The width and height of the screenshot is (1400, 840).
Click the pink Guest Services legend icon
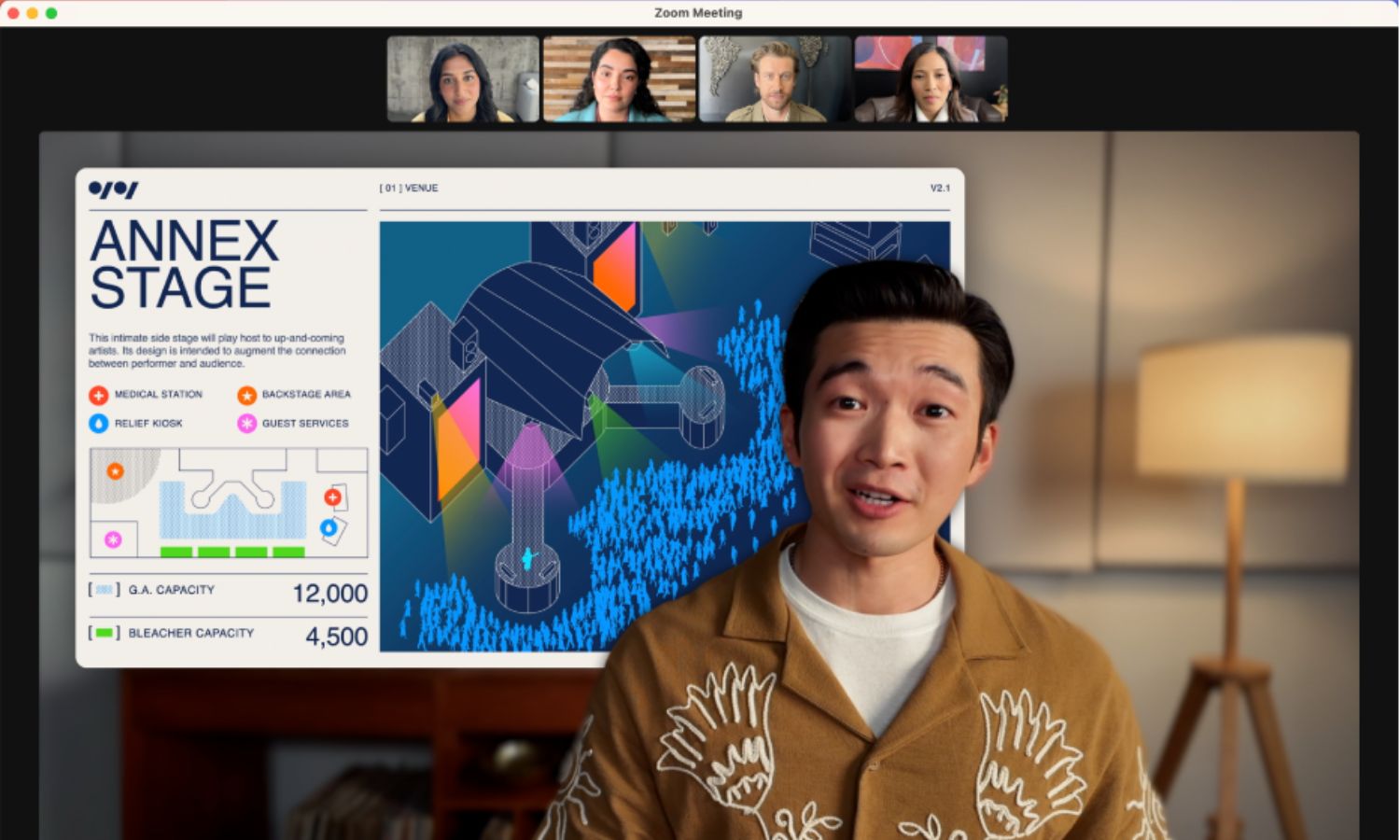(246, 424)
